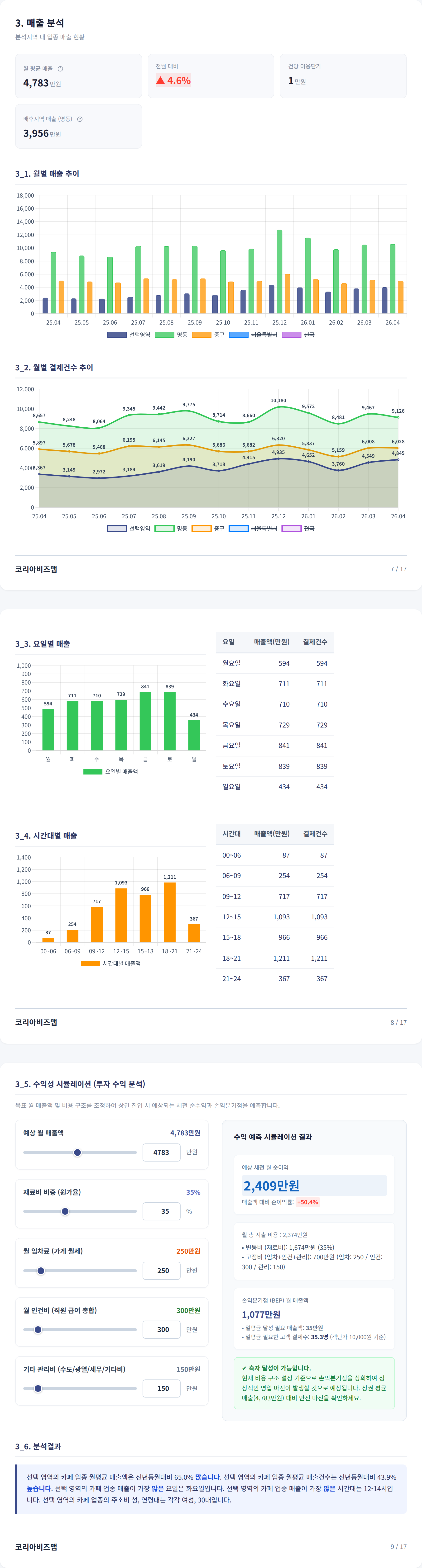Click the 기타 관리비 slider handle
The width and height of the screenshot is (422, 1568).
38,1389
